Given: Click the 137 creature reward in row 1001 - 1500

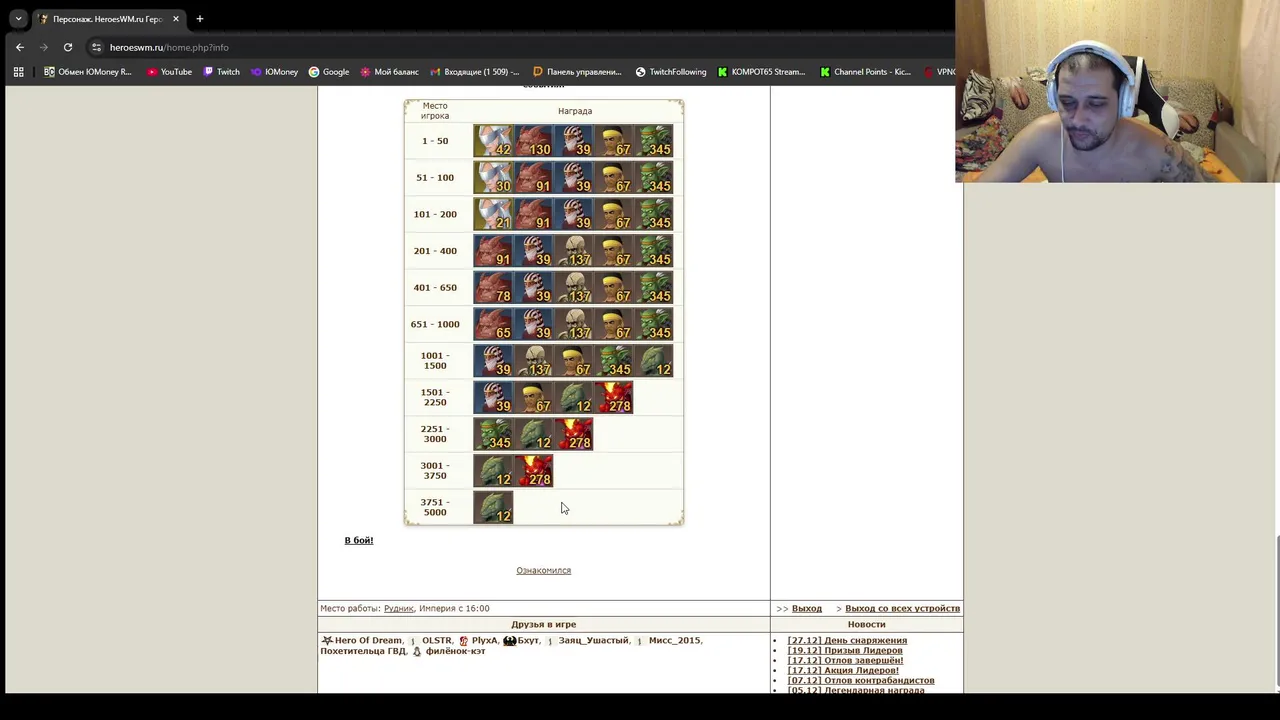Looking at the screenshot, I should pos(533,361).
